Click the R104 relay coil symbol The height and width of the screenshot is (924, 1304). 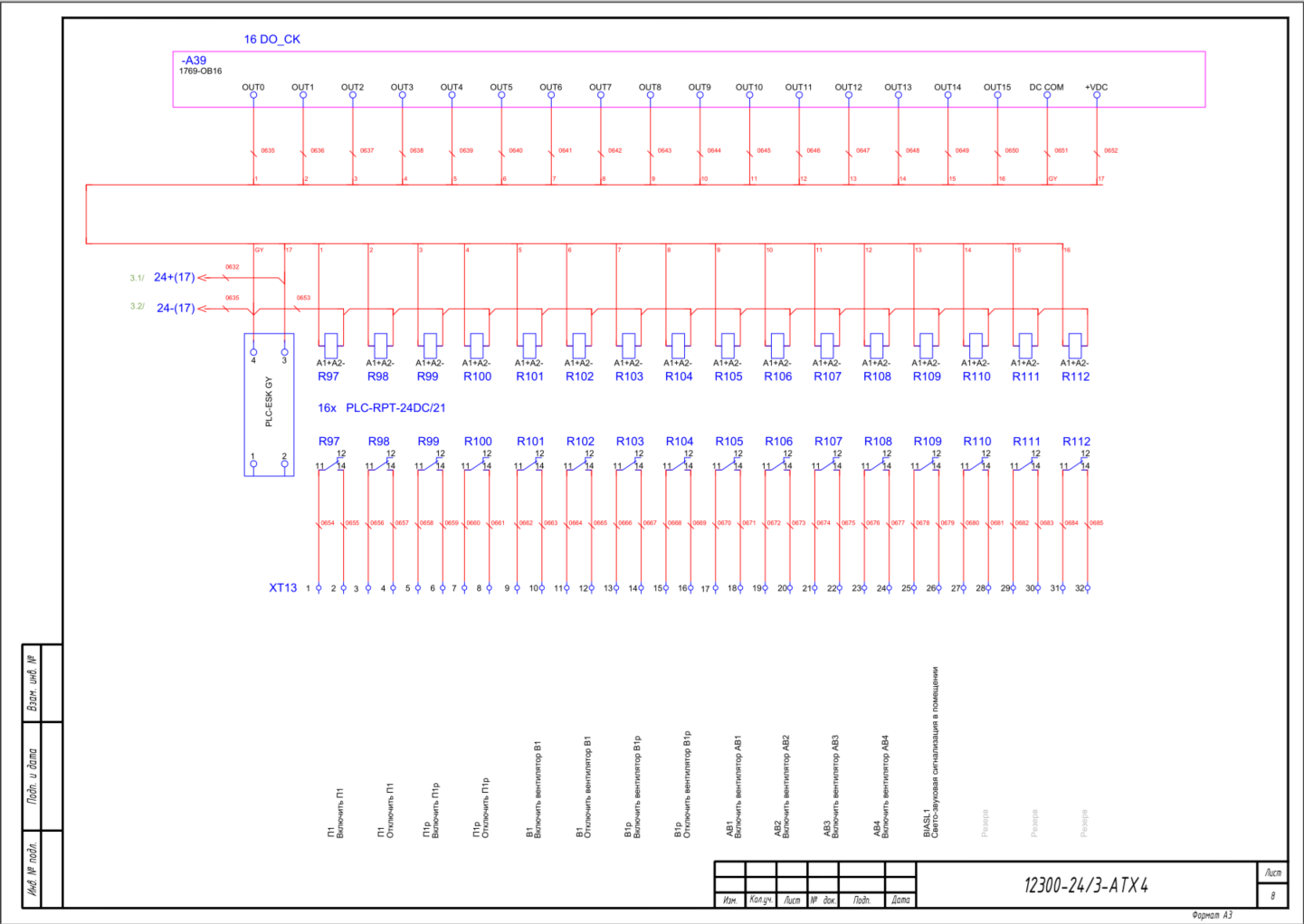point(679,345)
